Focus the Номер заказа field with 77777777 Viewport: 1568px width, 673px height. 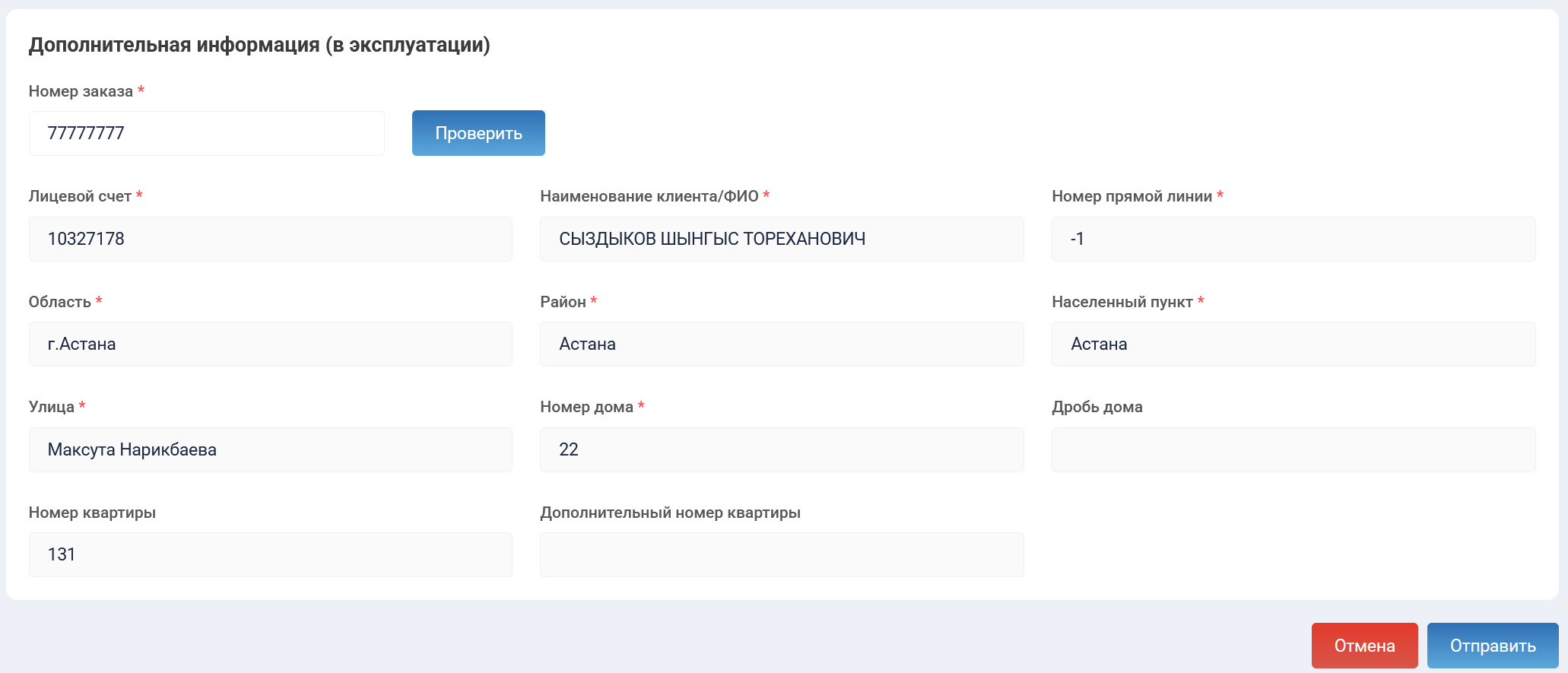tap(206, 133)
